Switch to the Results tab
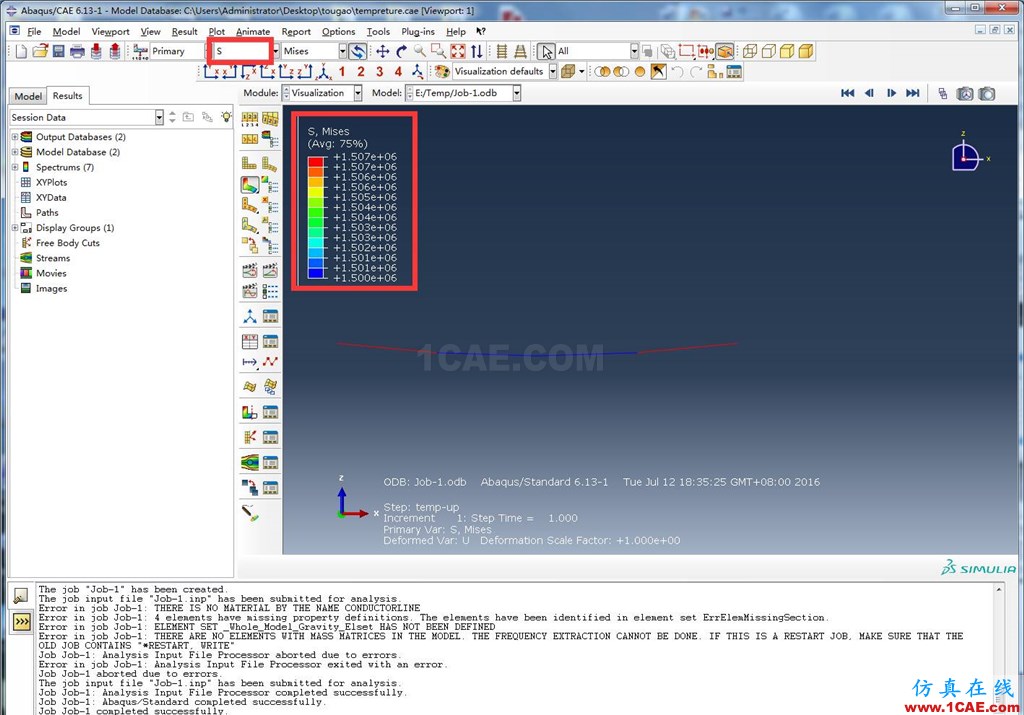 pyautogui.click(x=67, y=95)
